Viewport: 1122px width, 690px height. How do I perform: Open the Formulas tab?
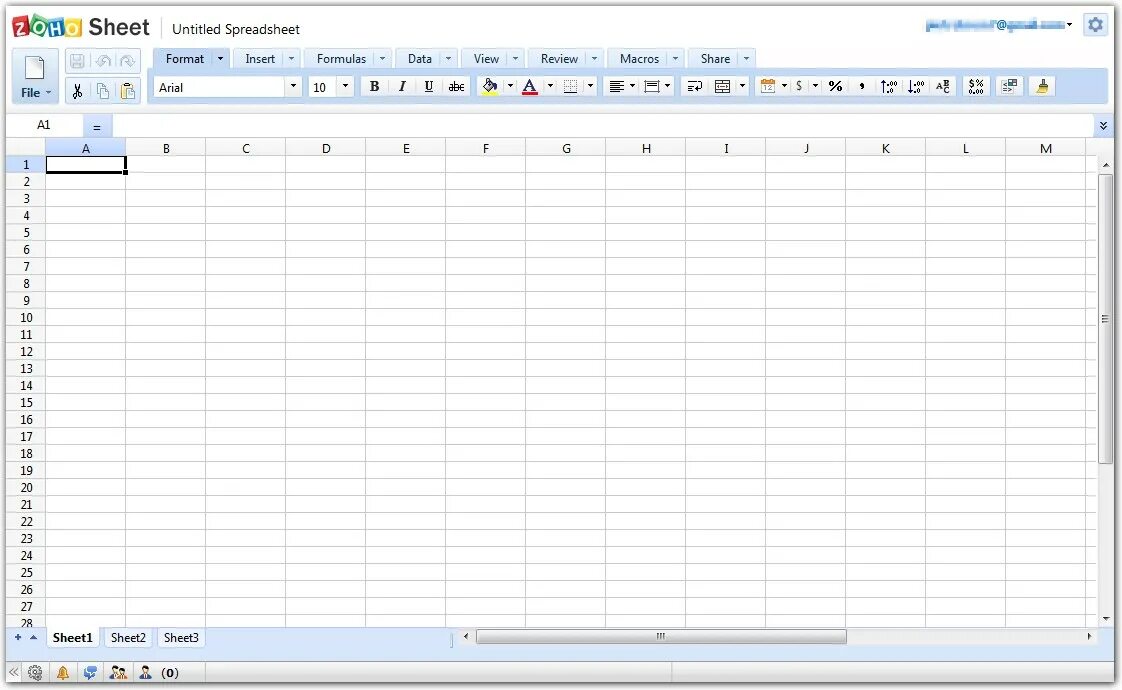341,59
